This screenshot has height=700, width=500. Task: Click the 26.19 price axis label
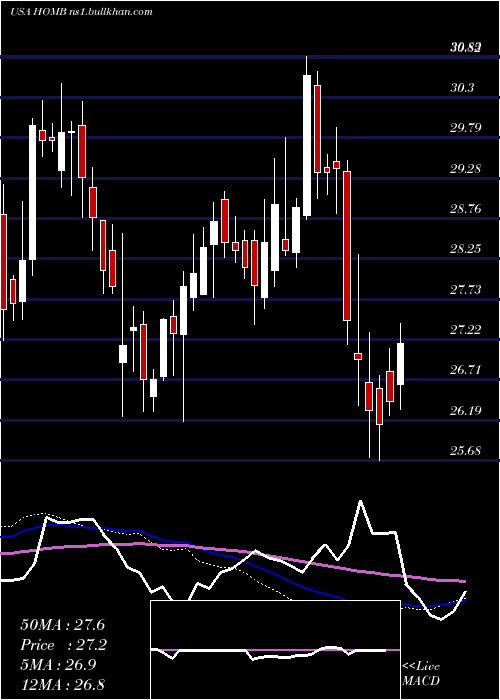(x=466, y=410)
